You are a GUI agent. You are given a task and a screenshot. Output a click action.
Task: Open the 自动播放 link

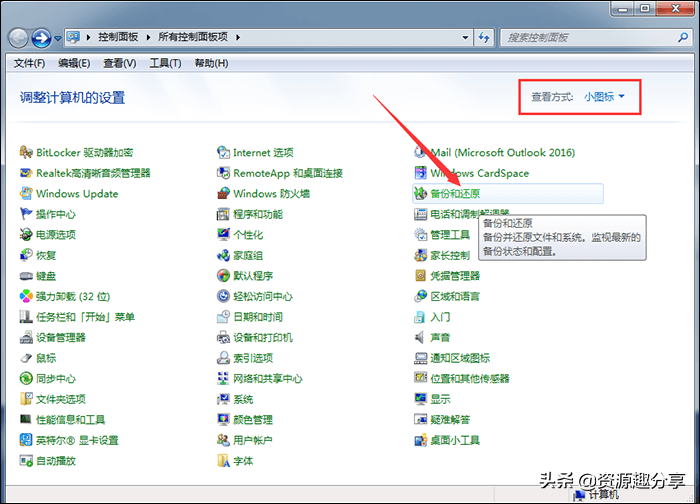click(x=56, y=461)
